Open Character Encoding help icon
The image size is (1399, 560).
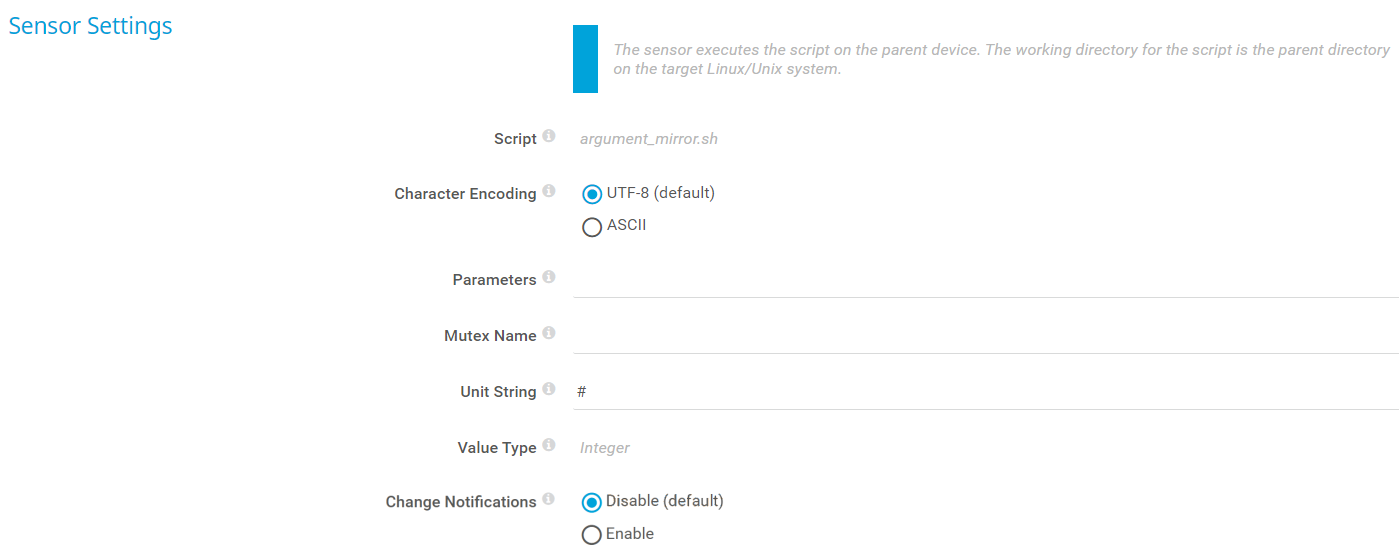pyautogui.click(x=549, y=191)
